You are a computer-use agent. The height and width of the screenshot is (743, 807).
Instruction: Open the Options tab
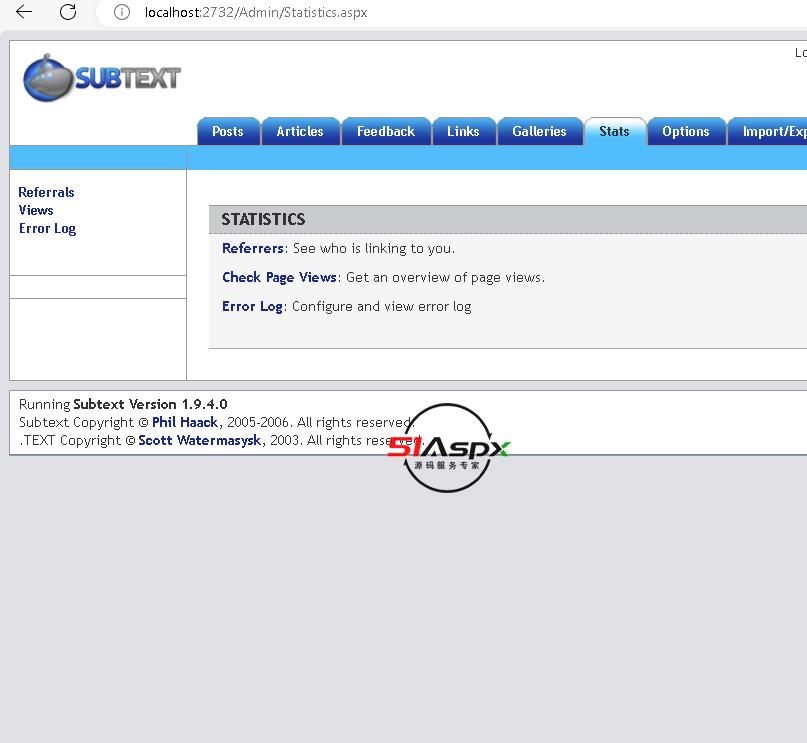tap(686, 131)
